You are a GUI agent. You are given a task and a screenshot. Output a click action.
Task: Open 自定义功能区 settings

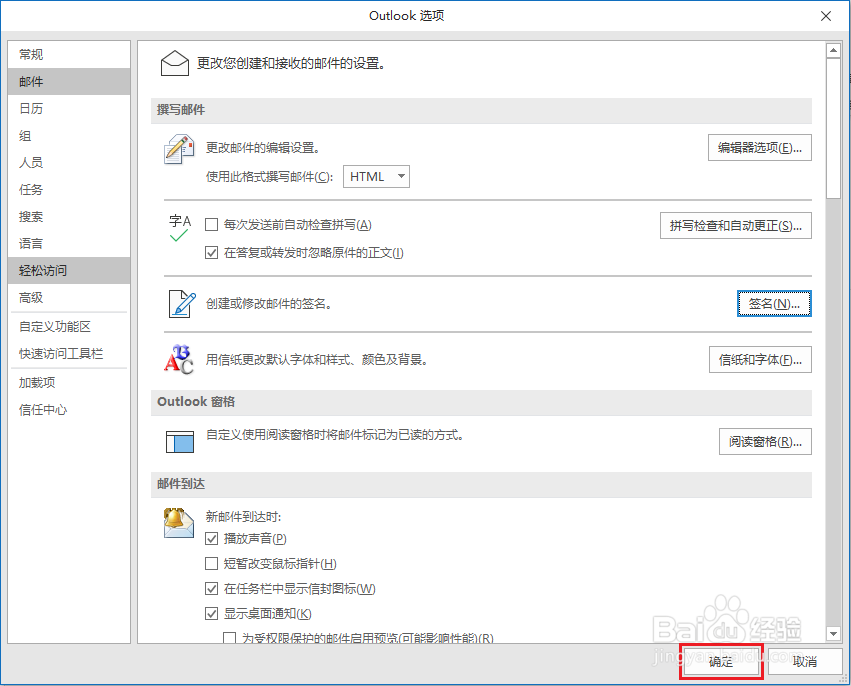[x=69, y=327]
